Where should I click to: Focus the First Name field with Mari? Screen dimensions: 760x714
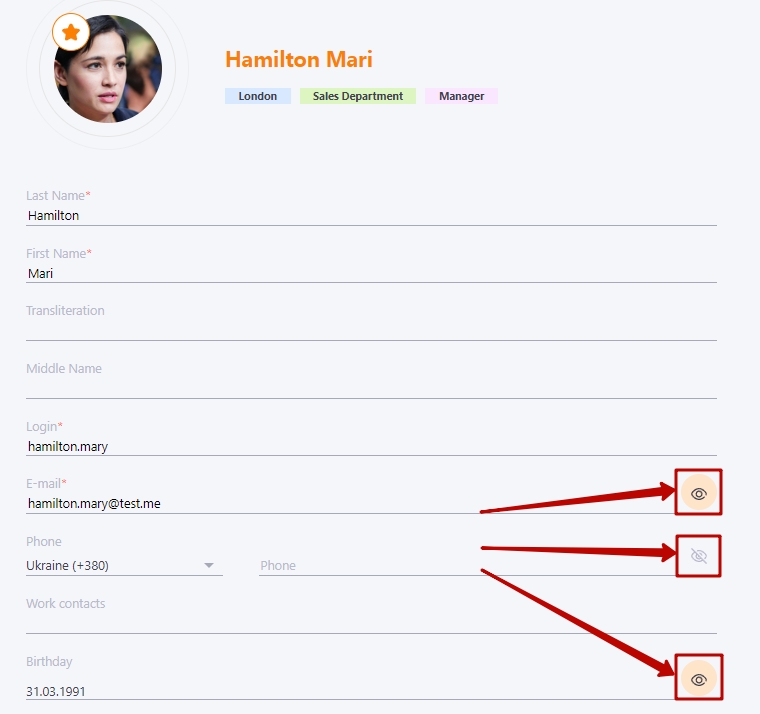[x=371, y=273]
